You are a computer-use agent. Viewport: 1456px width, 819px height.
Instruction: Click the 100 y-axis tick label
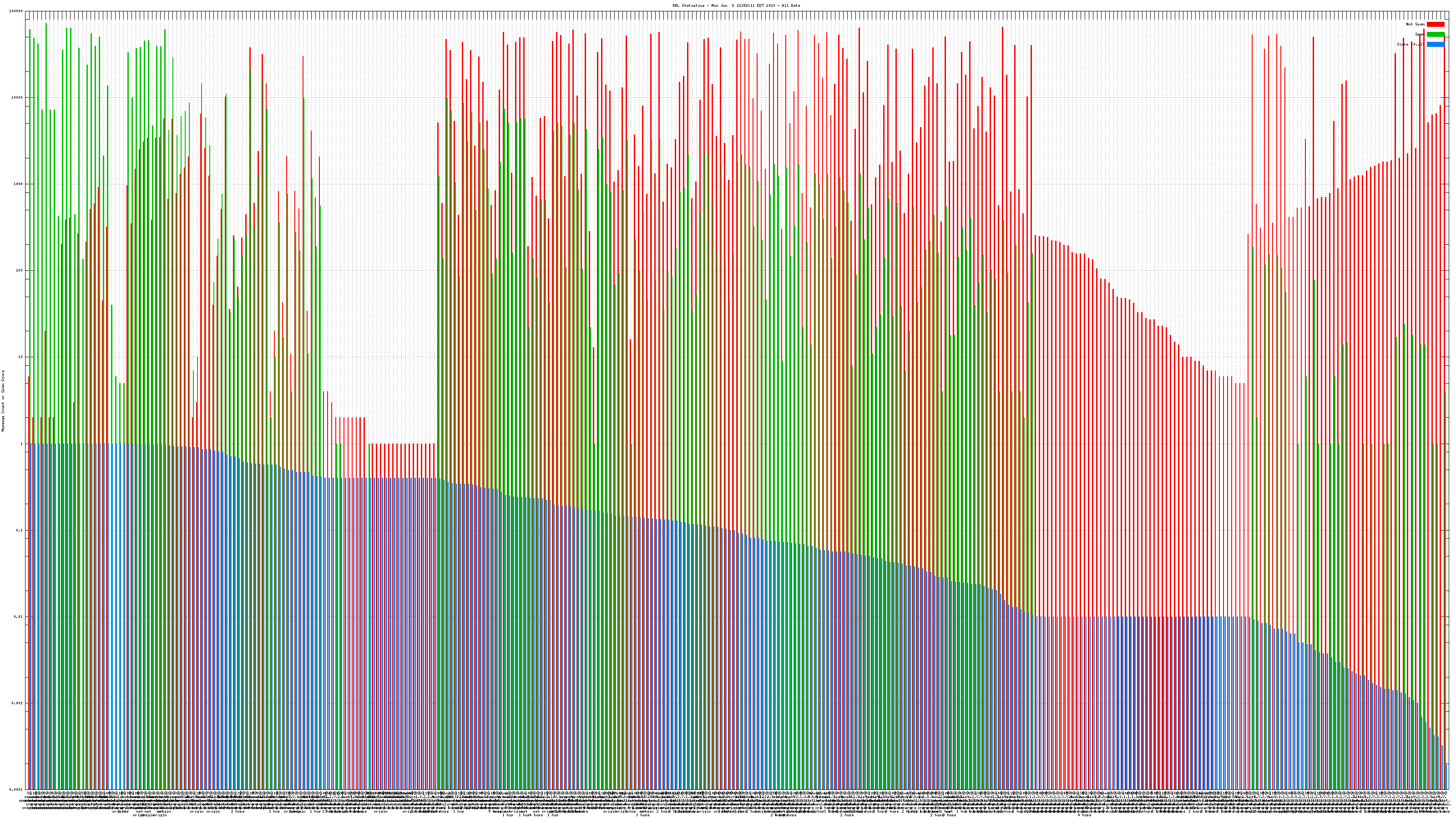click(x=19, y=271)
